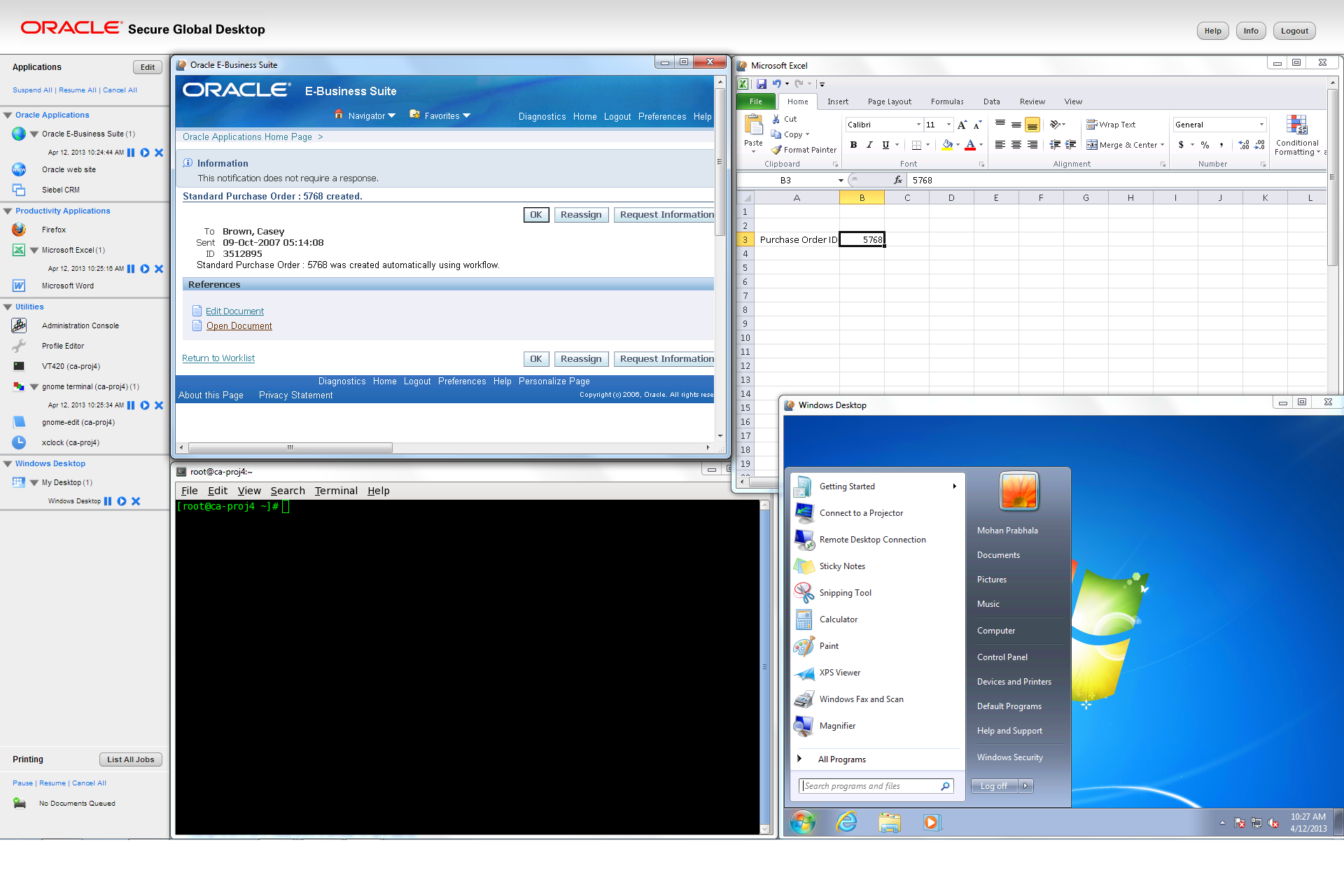This screenshot has height=896, width=1344.
Task: Open the Terminal menu in gnome terminal
Action: (x=336, y=491)
